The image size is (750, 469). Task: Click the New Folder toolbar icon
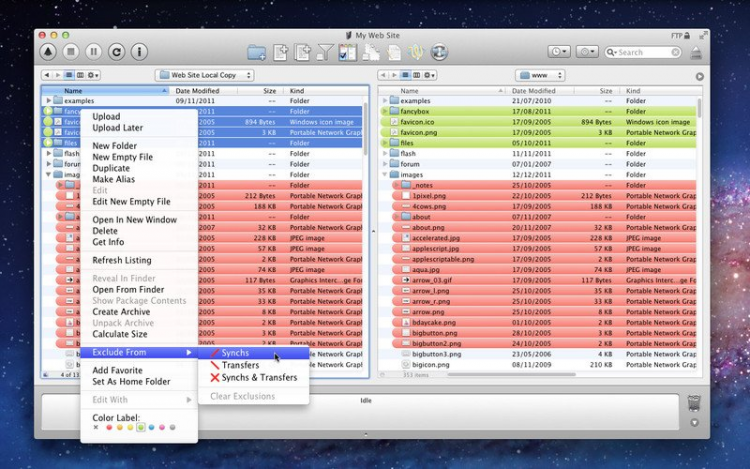(x=257, y=52)
